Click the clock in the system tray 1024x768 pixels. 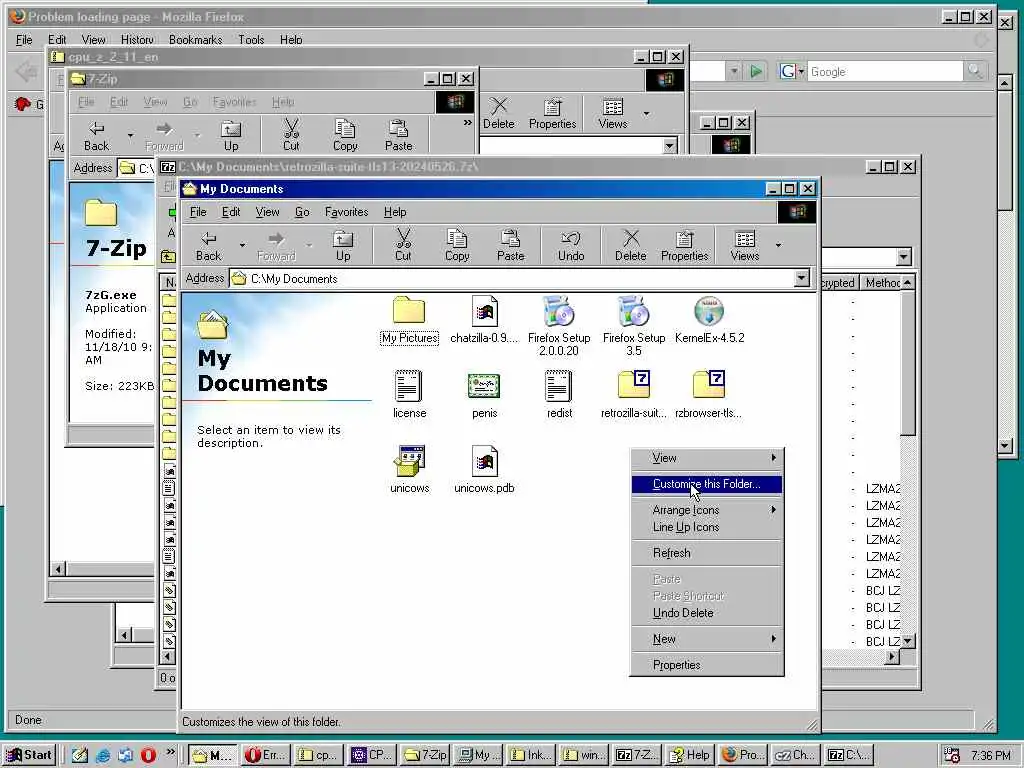point(990,756)
